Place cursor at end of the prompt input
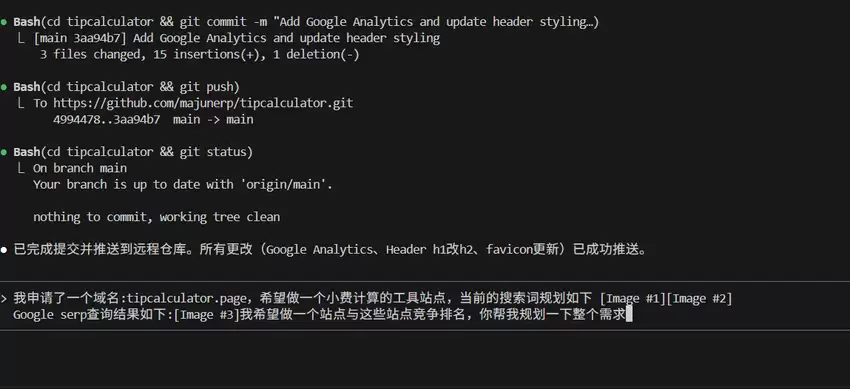This screenshot has width=850, height=389. coord(629,315)
